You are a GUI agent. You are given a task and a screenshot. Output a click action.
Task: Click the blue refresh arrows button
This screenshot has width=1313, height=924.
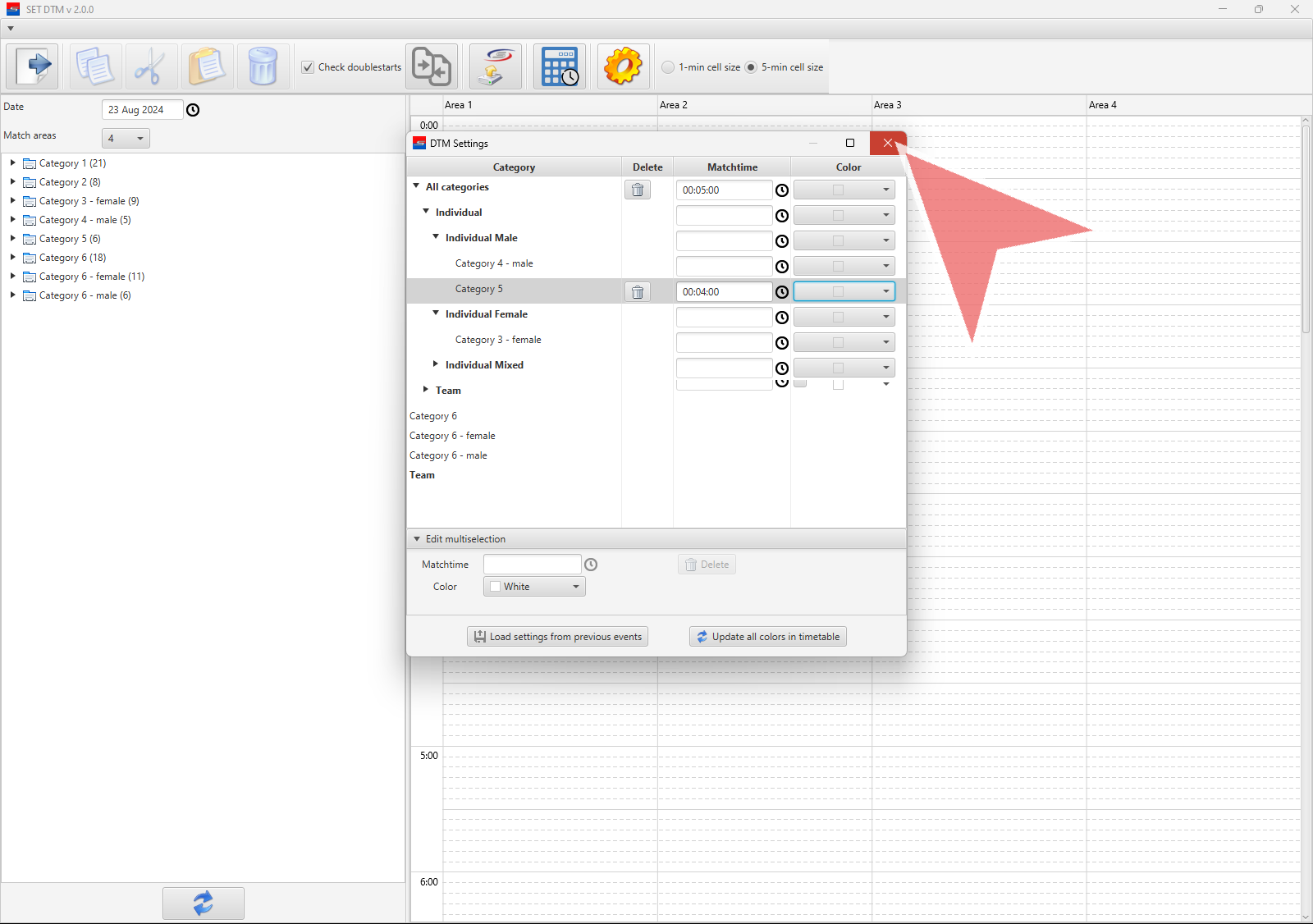pyautogui.click(x=203, y=903)
